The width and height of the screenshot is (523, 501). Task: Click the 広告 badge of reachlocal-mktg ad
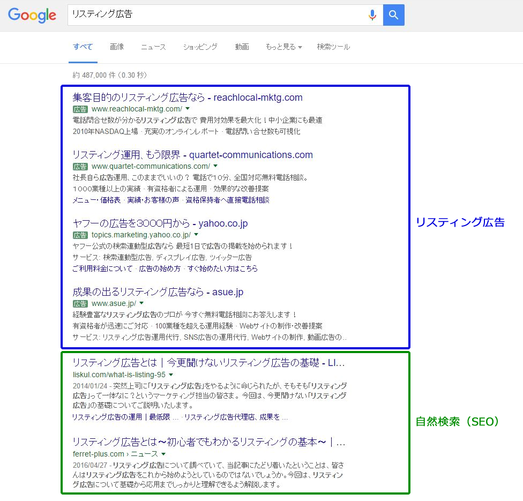(80, 109)
